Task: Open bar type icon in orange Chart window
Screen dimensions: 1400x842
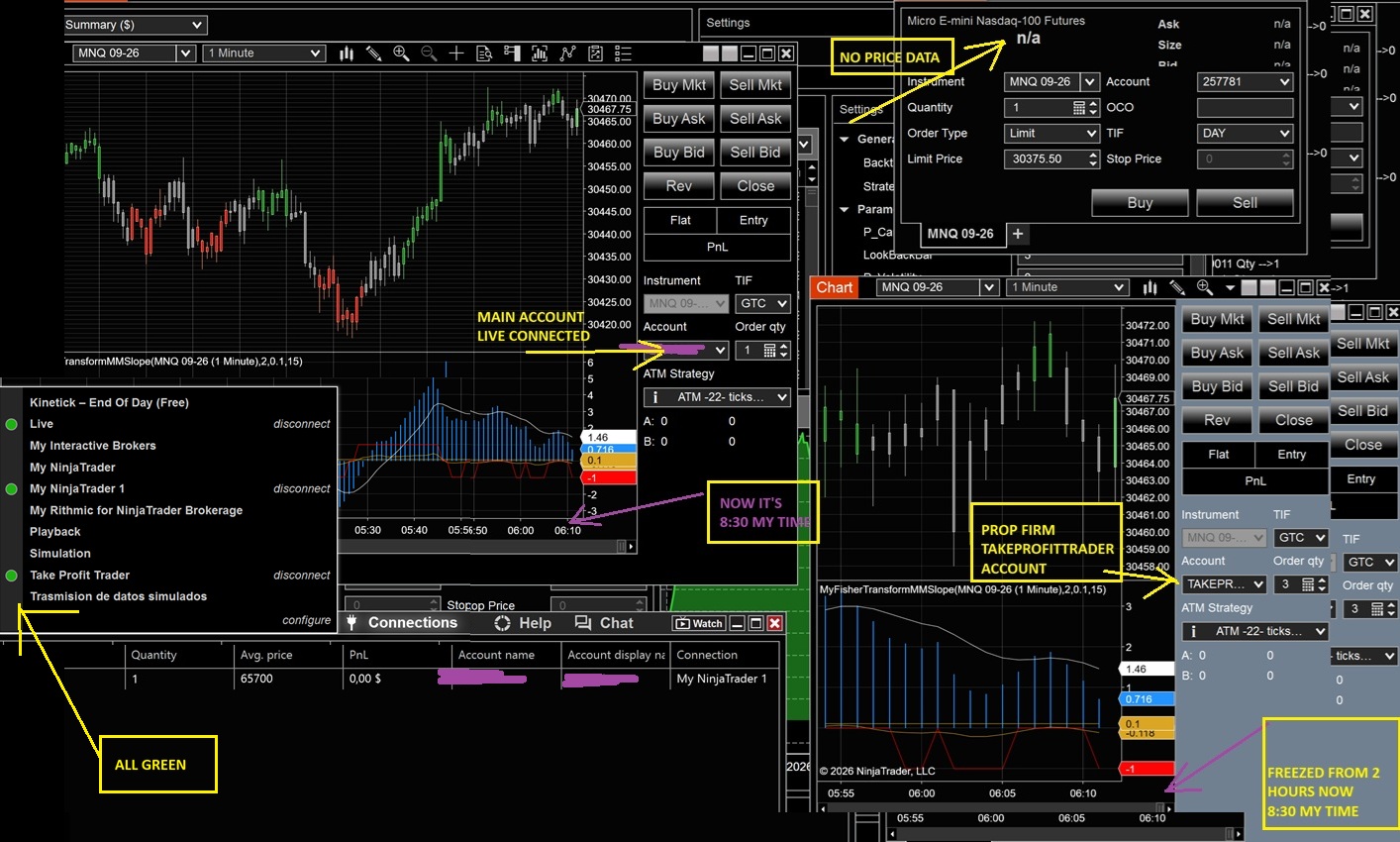Action: pos(1150,287)
